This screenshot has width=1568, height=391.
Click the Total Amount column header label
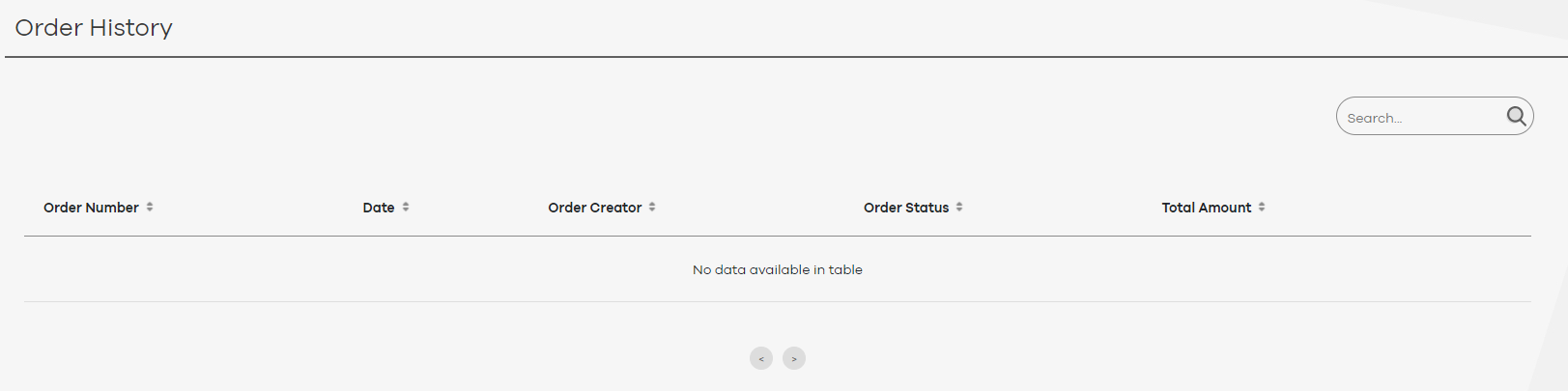click(x=1206, y=208)
